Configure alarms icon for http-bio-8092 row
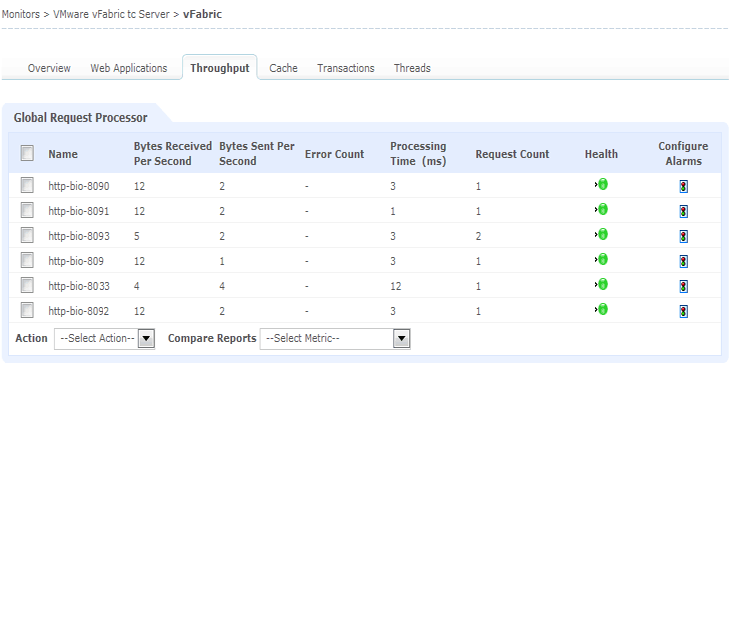This screenshot has width=731, height=630. tap(683, 312)
